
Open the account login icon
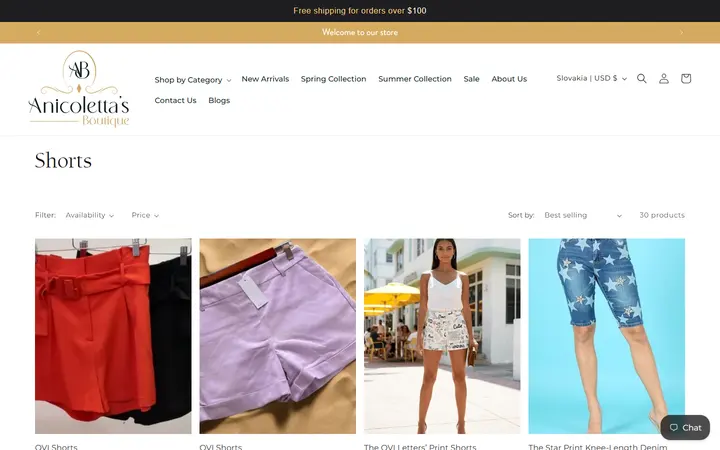[x=664, y=79]
